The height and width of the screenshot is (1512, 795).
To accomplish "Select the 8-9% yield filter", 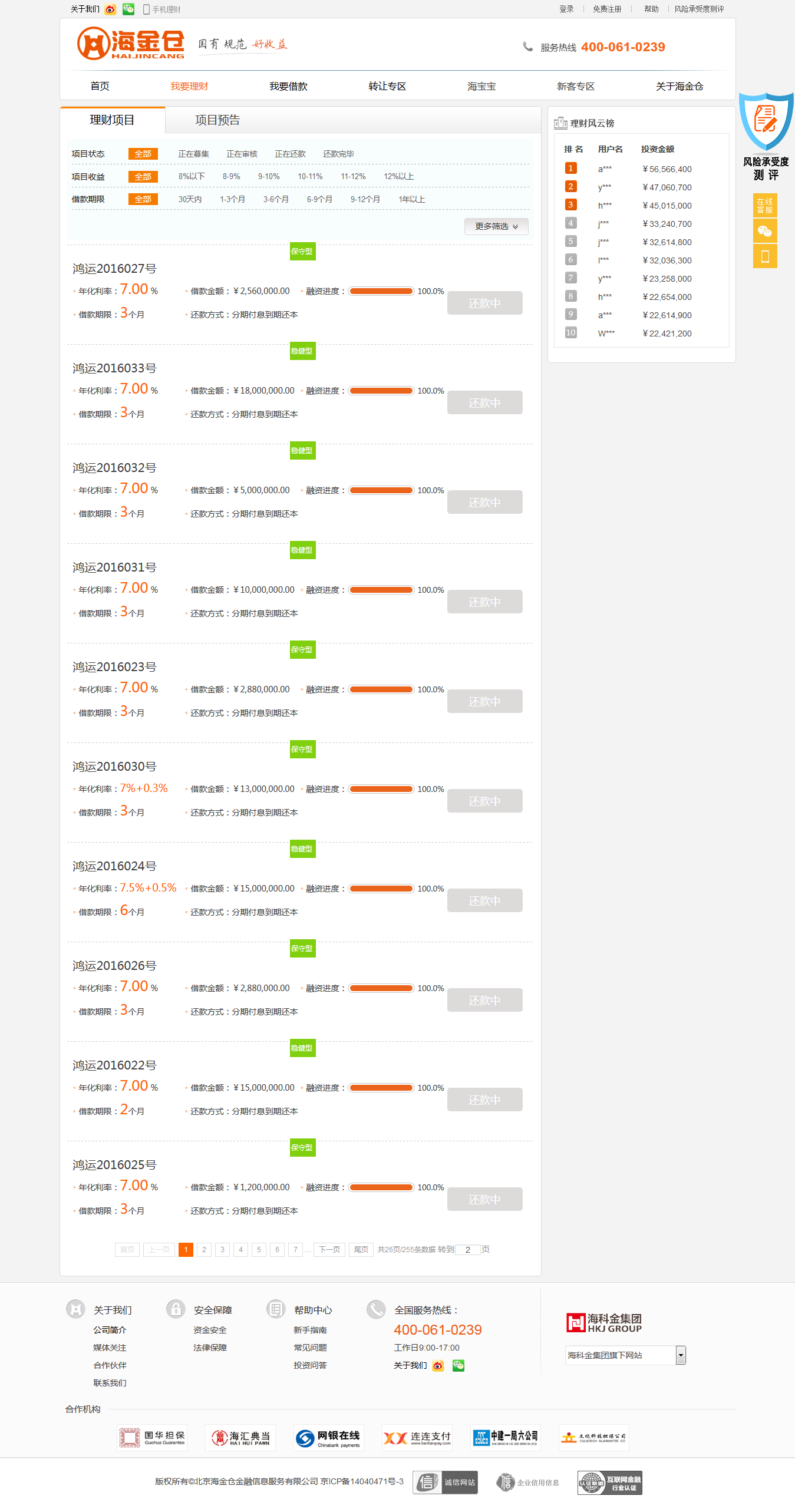I will coord(231,177).
